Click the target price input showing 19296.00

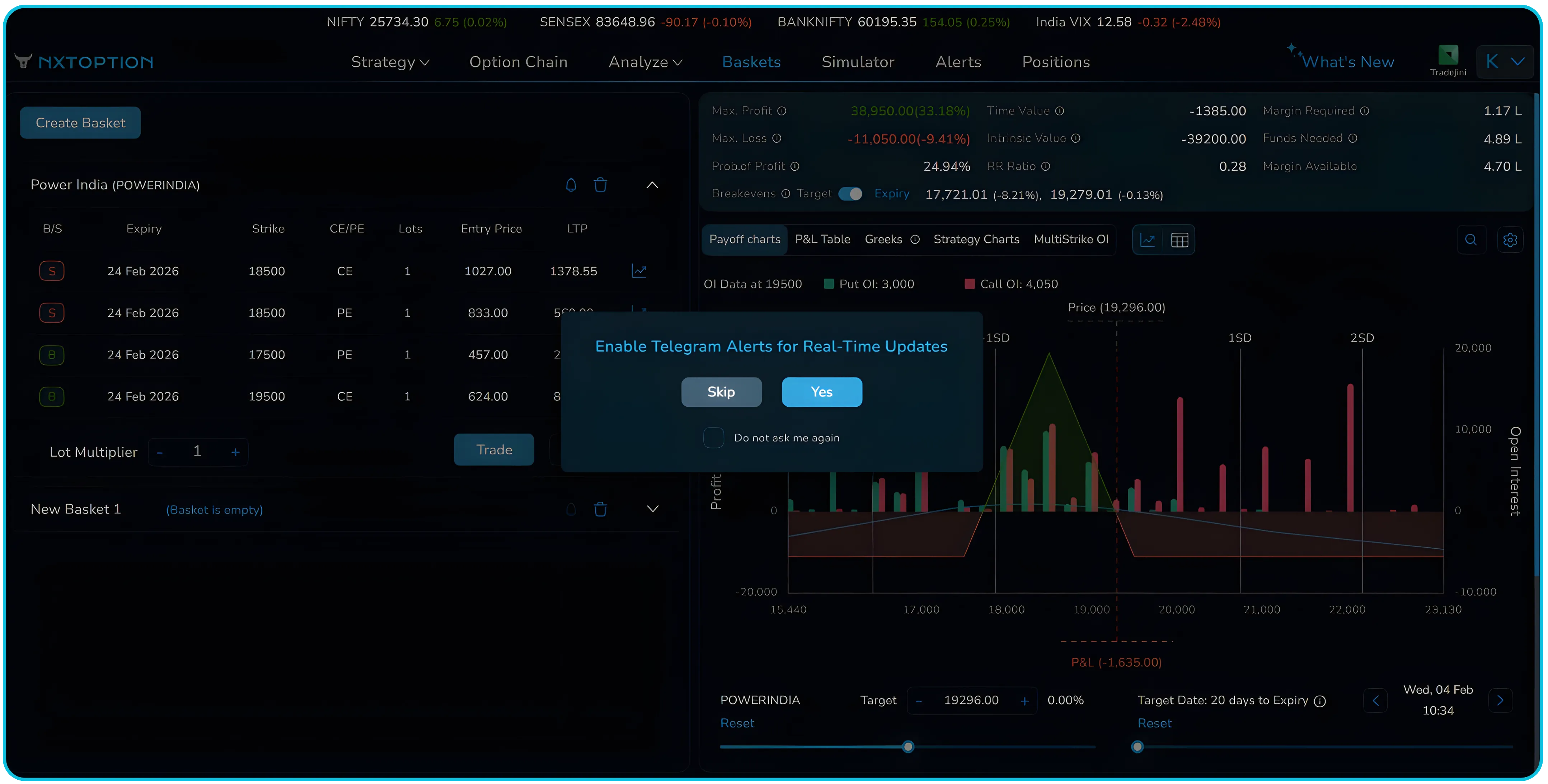coord(971,700)
